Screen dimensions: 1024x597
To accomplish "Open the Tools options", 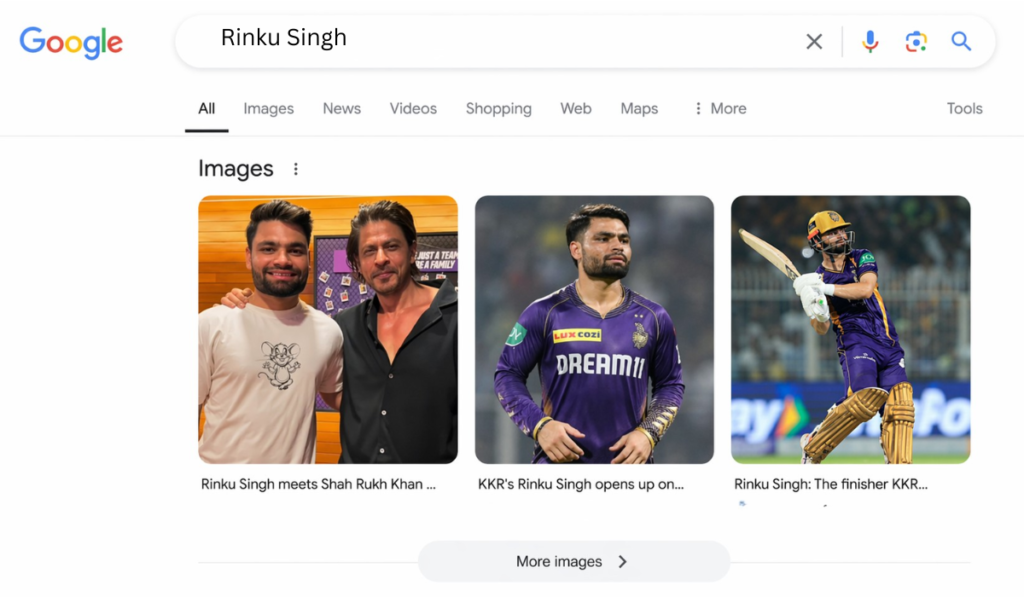I will point(963,108).
